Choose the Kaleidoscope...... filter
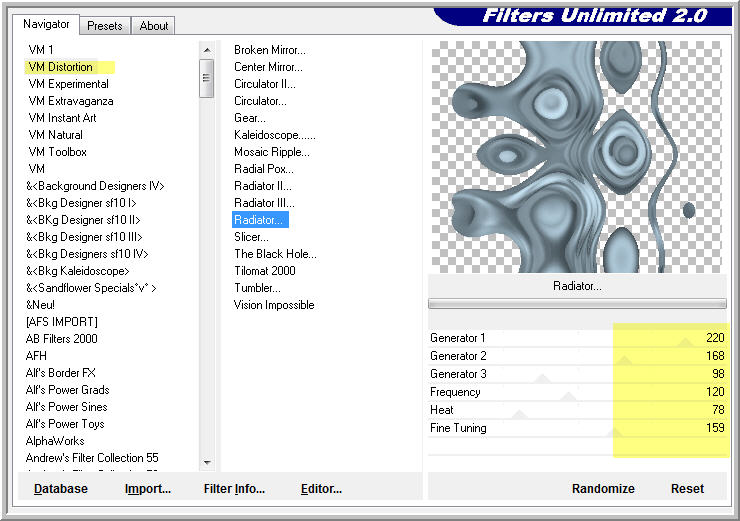The width and height of the screenshot is (740, 521). (x=275, y=134)
